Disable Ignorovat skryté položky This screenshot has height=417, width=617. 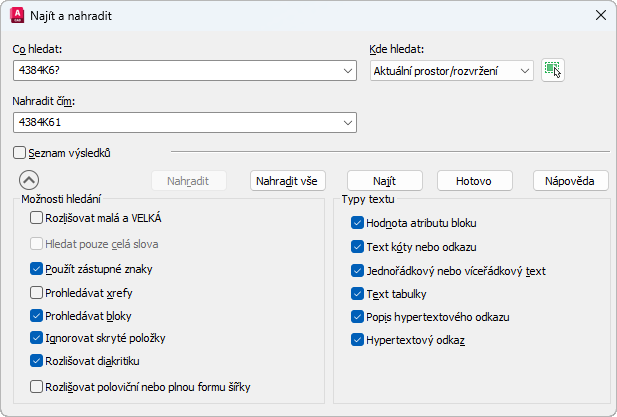(37, 338)
